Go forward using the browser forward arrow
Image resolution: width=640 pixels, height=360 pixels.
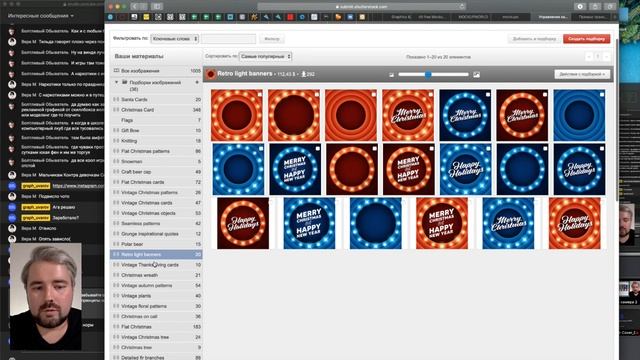pyautogui.click(x=143, y=7)
